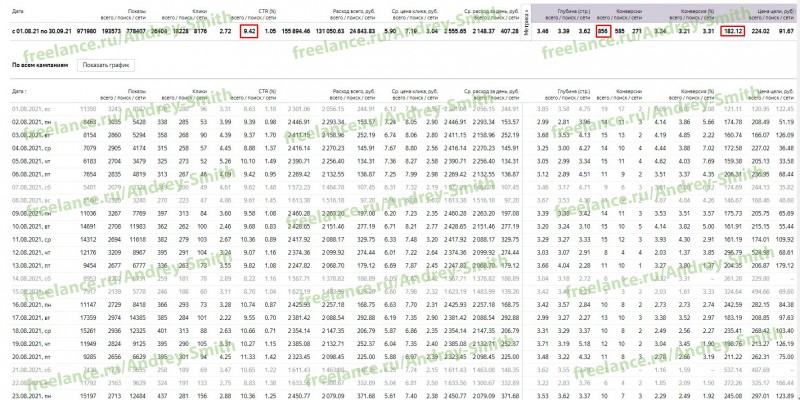The image size is (800, 400).
Task: Click Ср. цена клика, руб. daily table header
Action: pos(415,91)
